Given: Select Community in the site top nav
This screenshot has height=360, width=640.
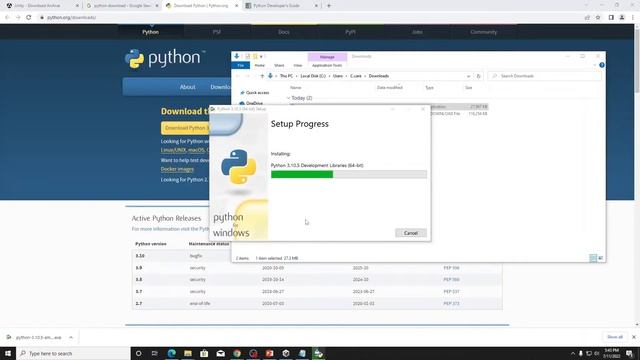Looking at the screenshot, I should (x=484, y=32).
